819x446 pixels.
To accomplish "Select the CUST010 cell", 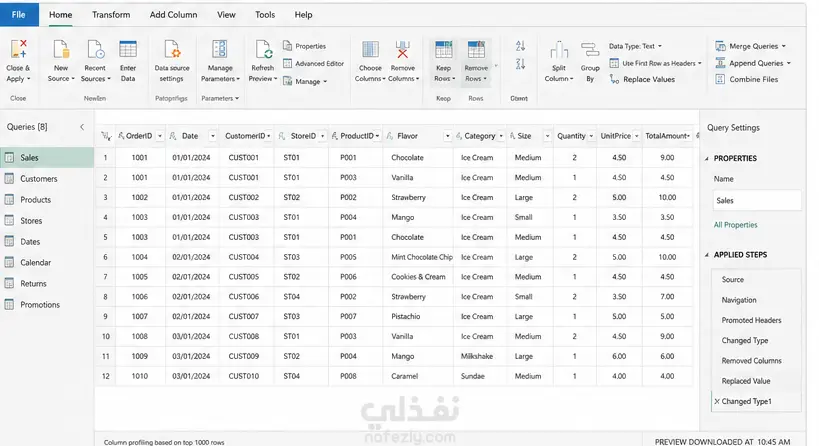I will [245, 376].
